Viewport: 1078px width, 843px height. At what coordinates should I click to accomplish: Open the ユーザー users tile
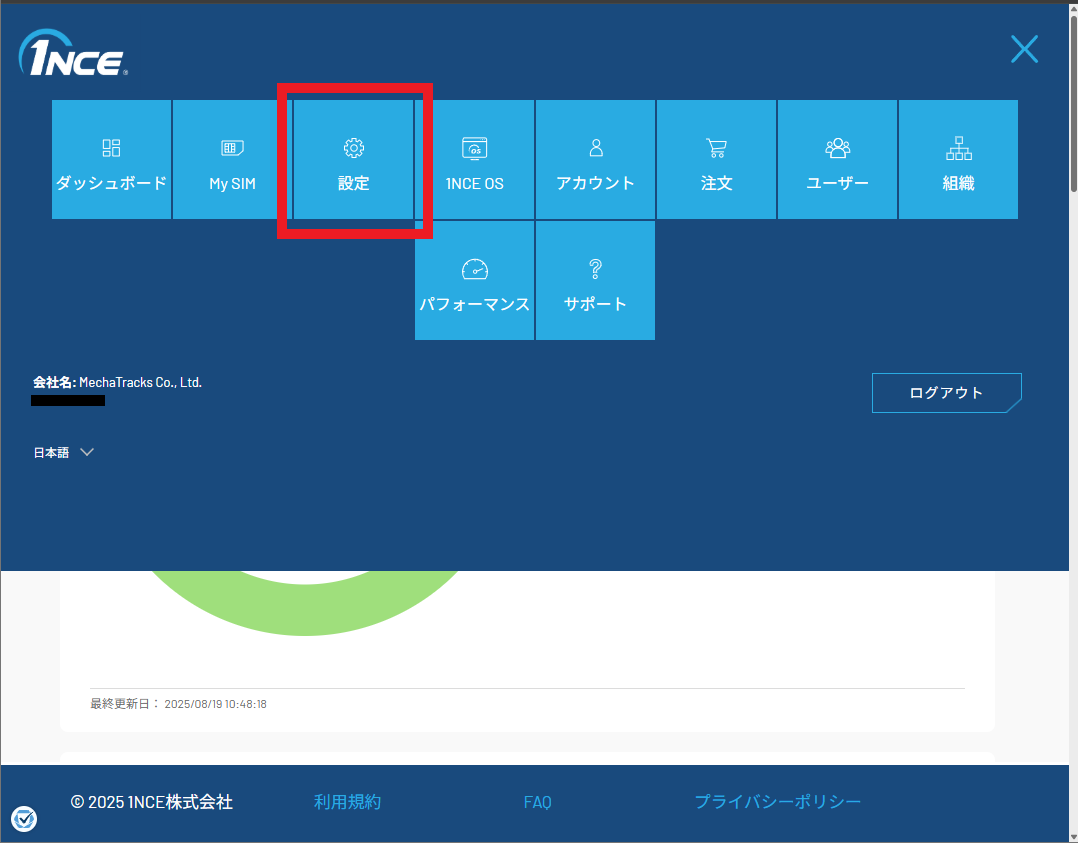point(837,160)
